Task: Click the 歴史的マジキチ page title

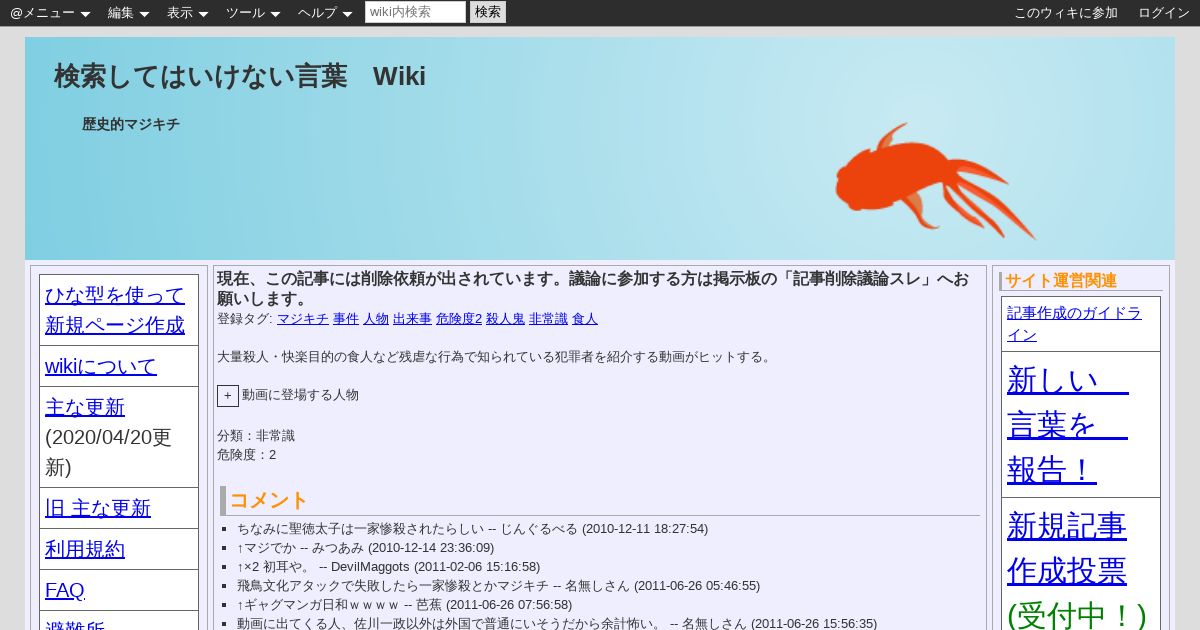Action: [x=131, y=124]
